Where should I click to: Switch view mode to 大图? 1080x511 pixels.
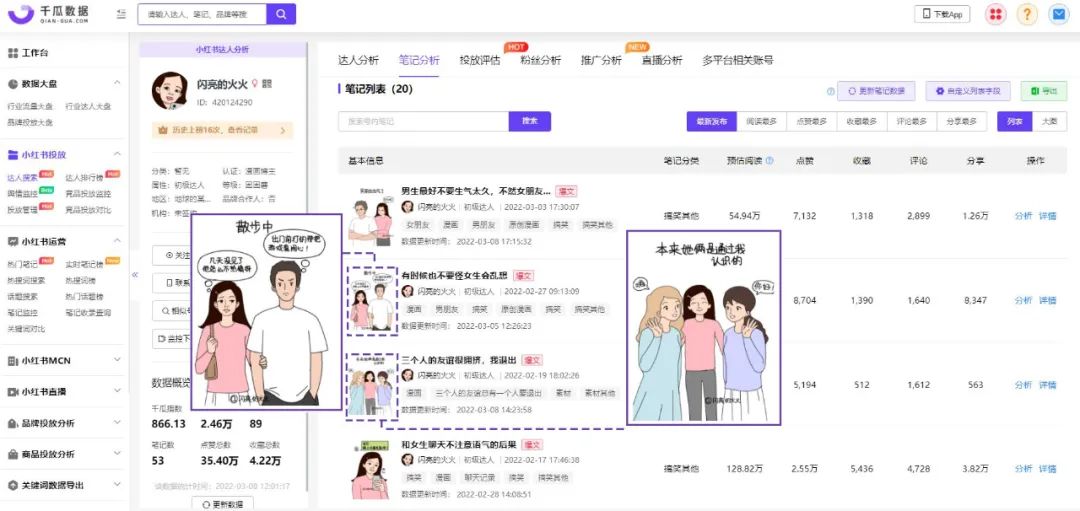click(x=1048, y=121)
